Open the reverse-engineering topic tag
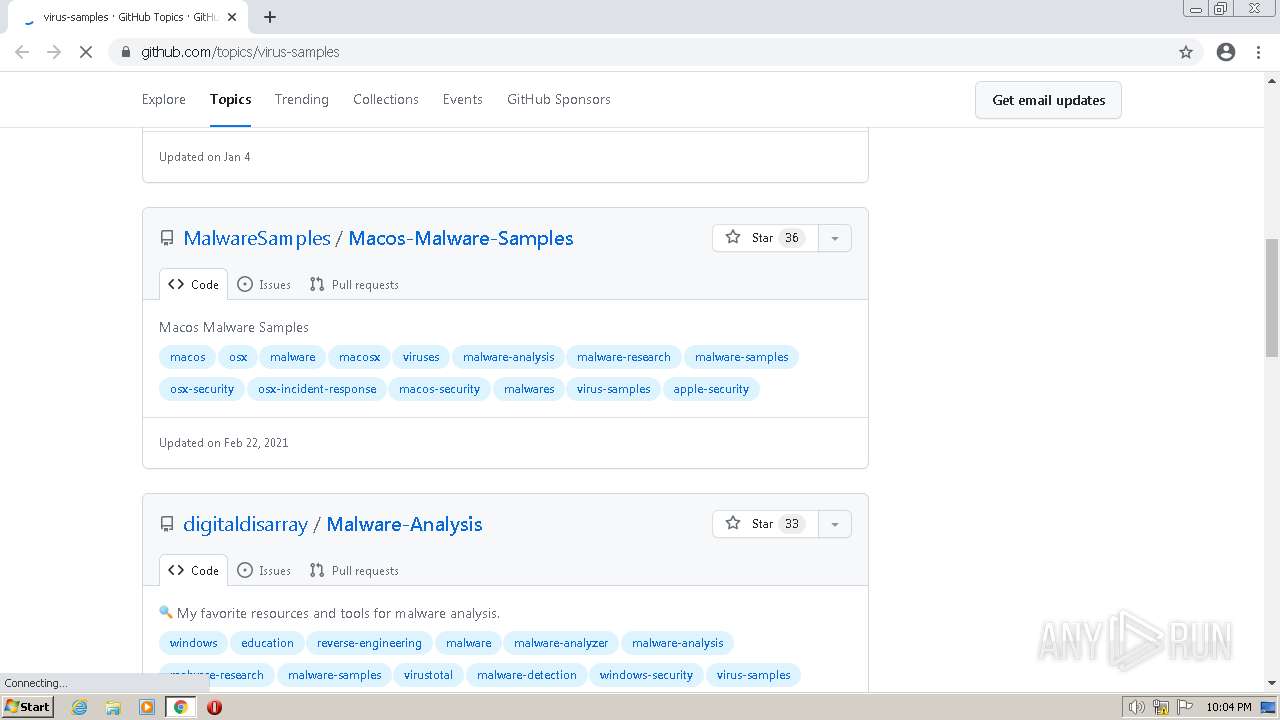 (x=370, y=643)
